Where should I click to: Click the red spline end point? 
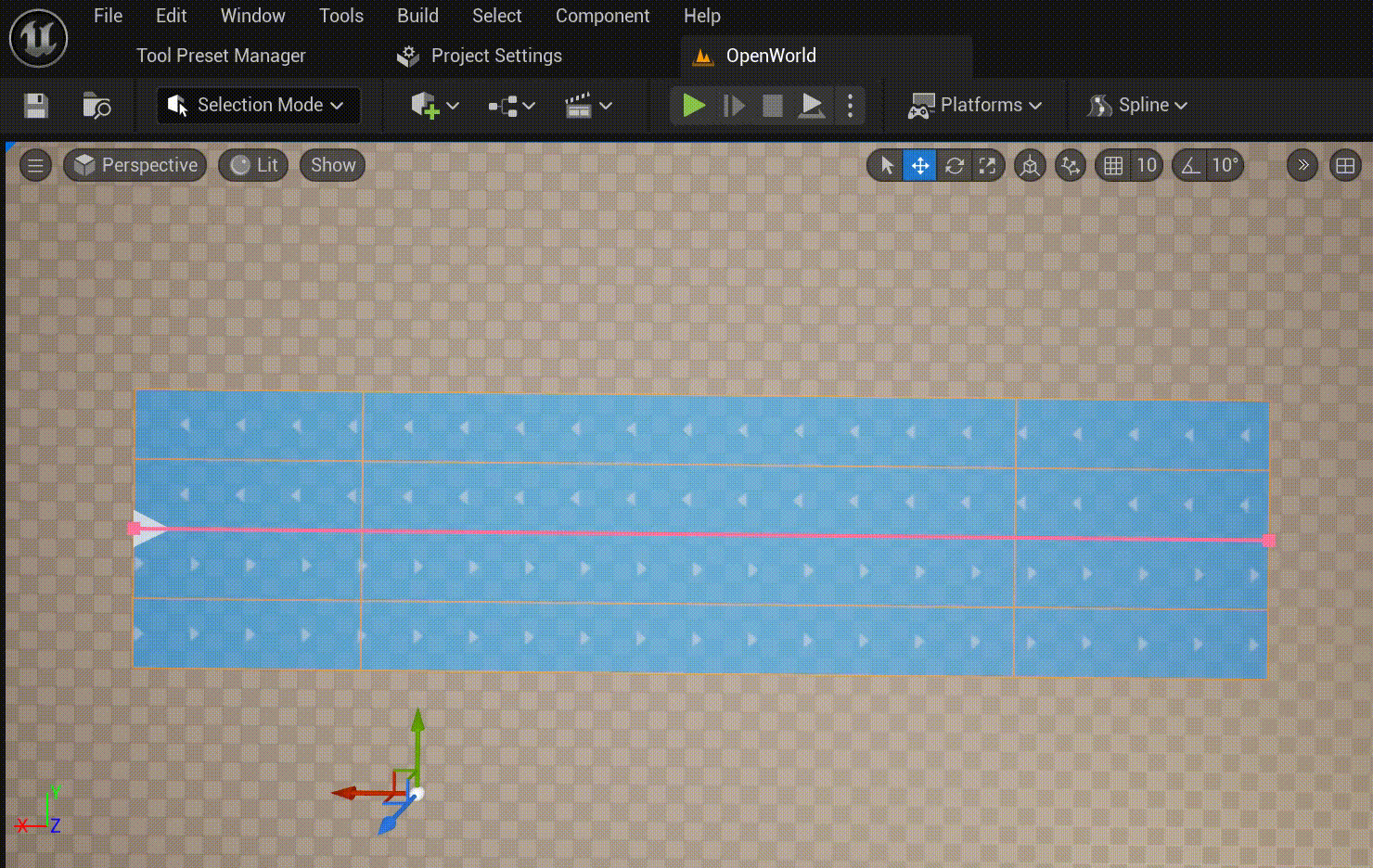(1268, 541)
